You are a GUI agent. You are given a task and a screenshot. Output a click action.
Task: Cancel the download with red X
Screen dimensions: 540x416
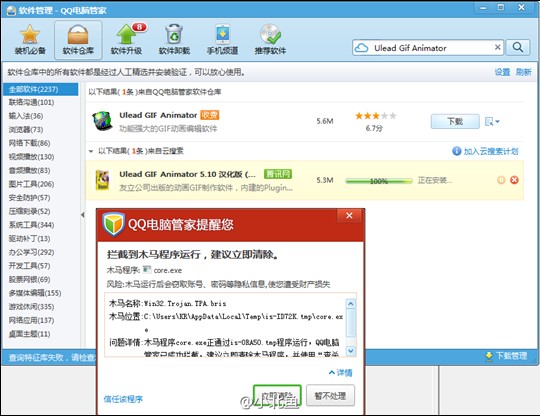point(514,180)
